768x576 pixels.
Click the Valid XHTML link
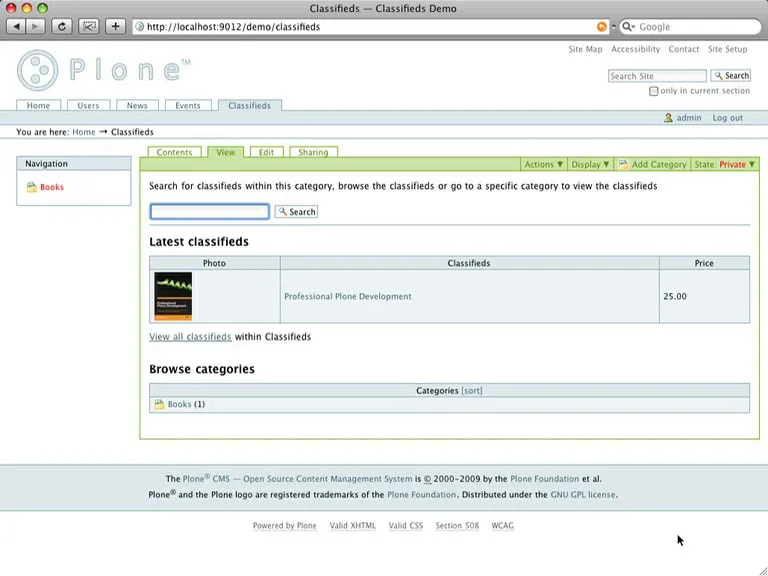tap(353, 526)
